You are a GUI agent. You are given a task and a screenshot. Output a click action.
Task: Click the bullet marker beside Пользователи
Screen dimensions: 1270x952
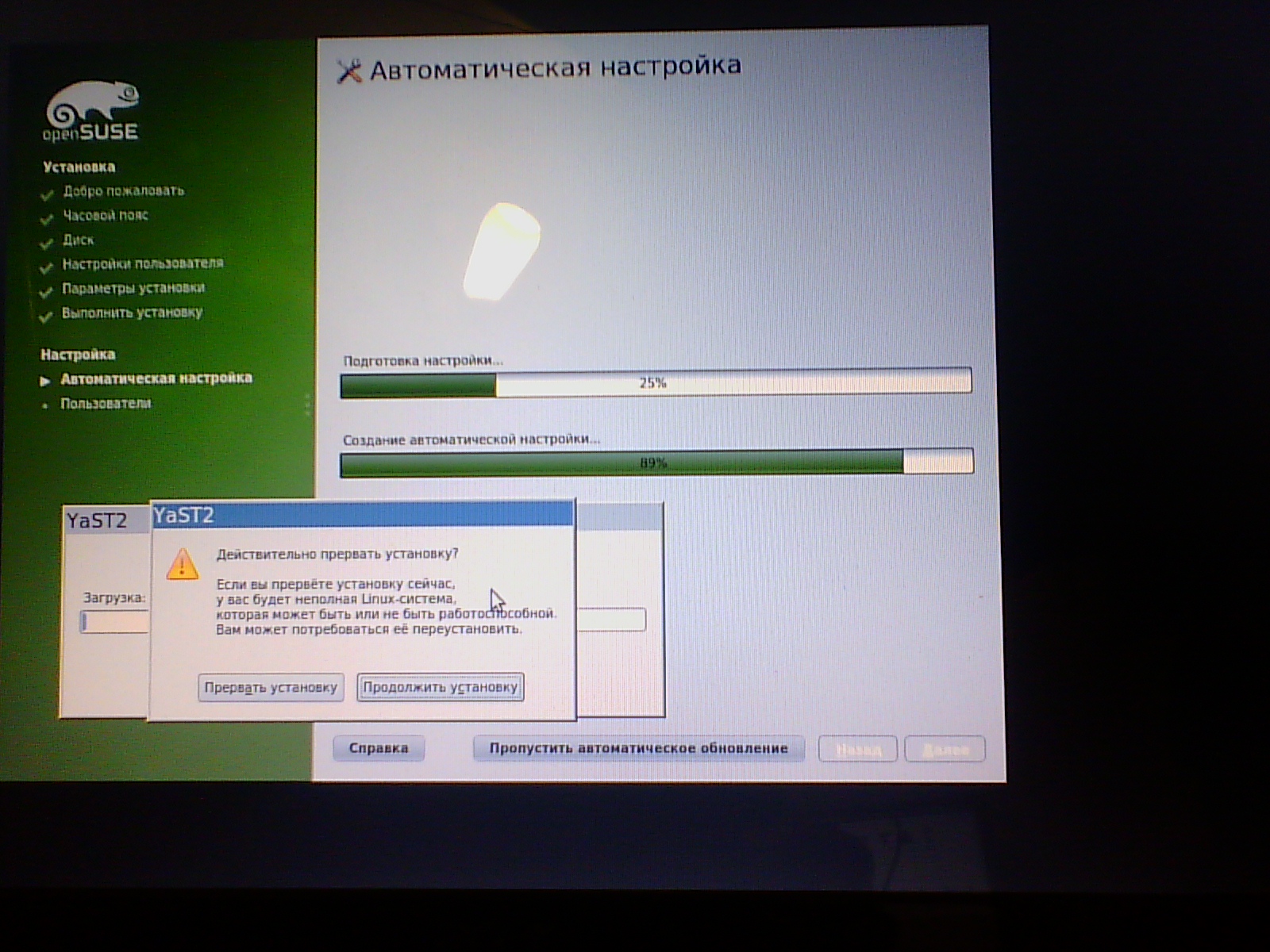tap(45, 405)
